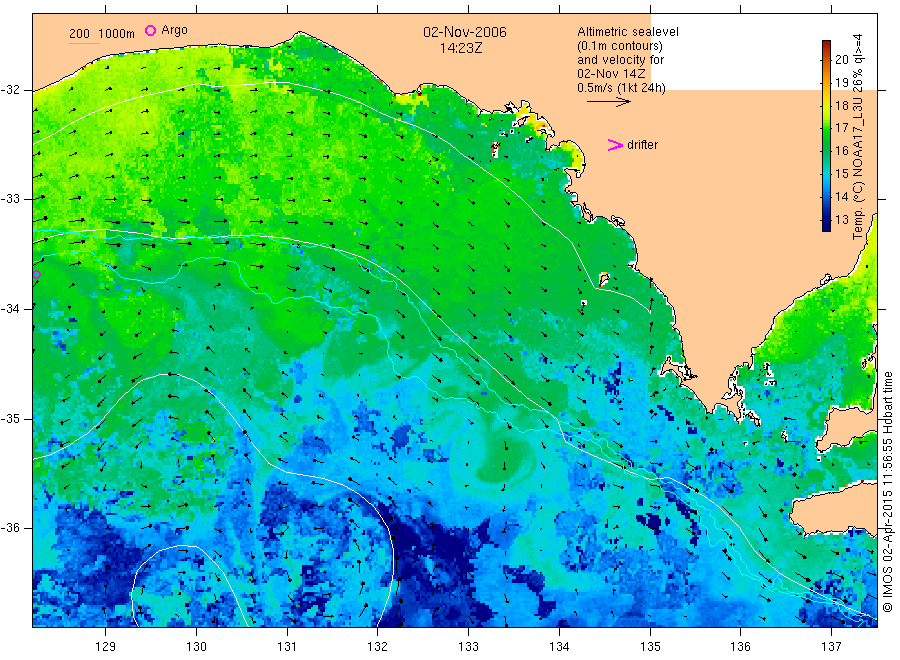Screen dimensions: 900x660
Task: Click the longitude label '132'
Action: [378, 647]
